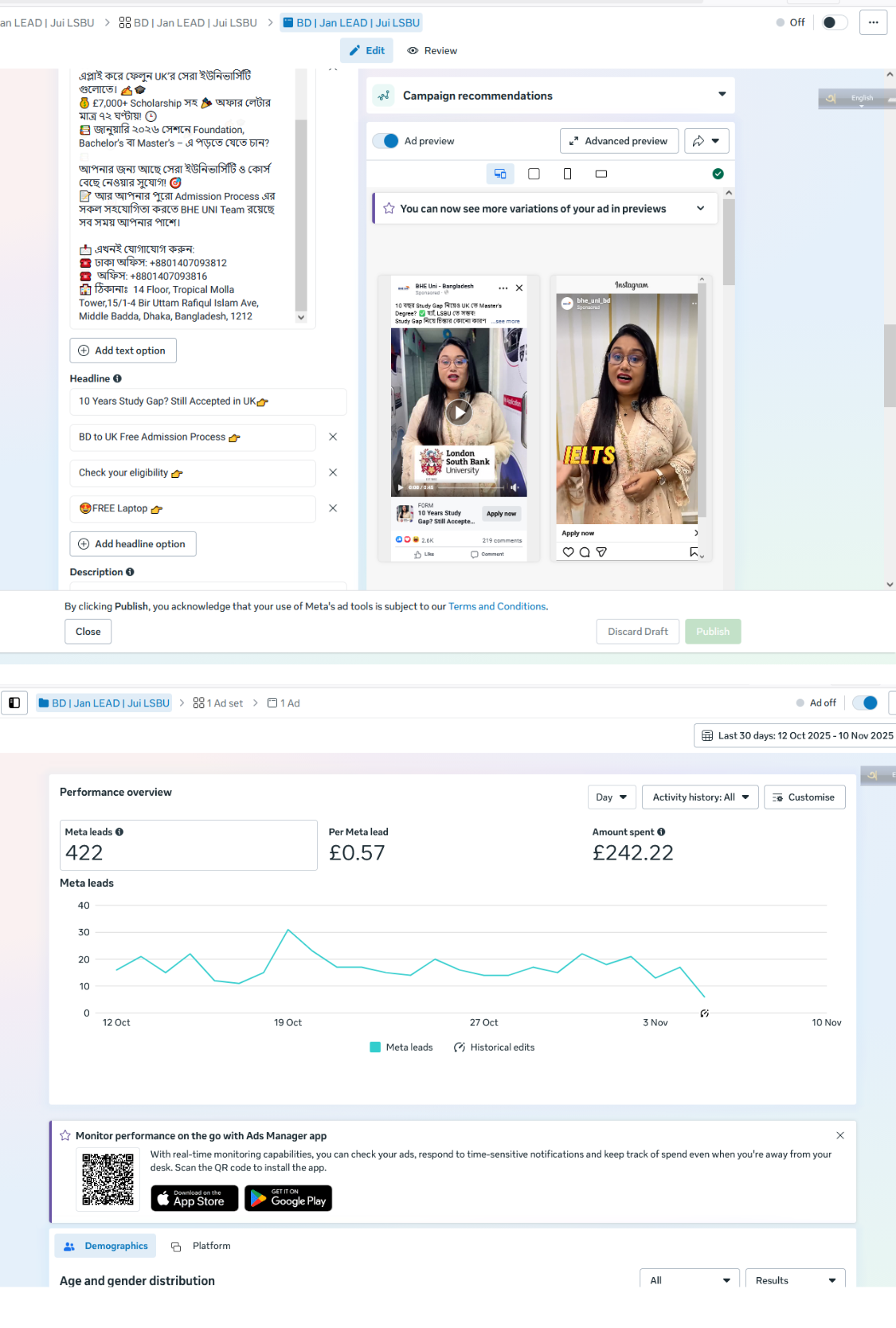Open Activity history: All dropdown
This screenshot has height=1328, width=896.
[700, 797]
